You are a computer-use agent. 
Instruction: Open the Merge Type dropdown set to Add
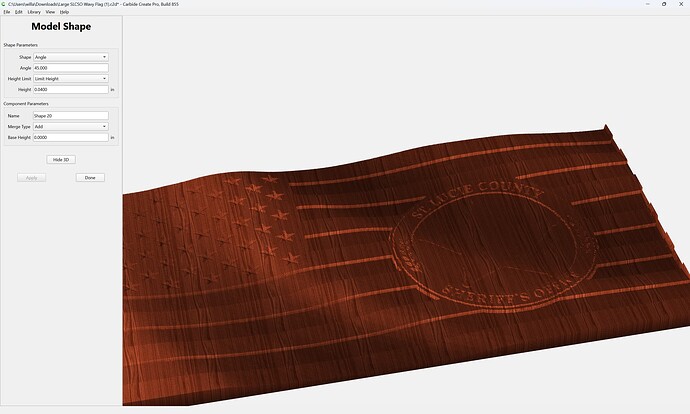click(x=71, y=126)
